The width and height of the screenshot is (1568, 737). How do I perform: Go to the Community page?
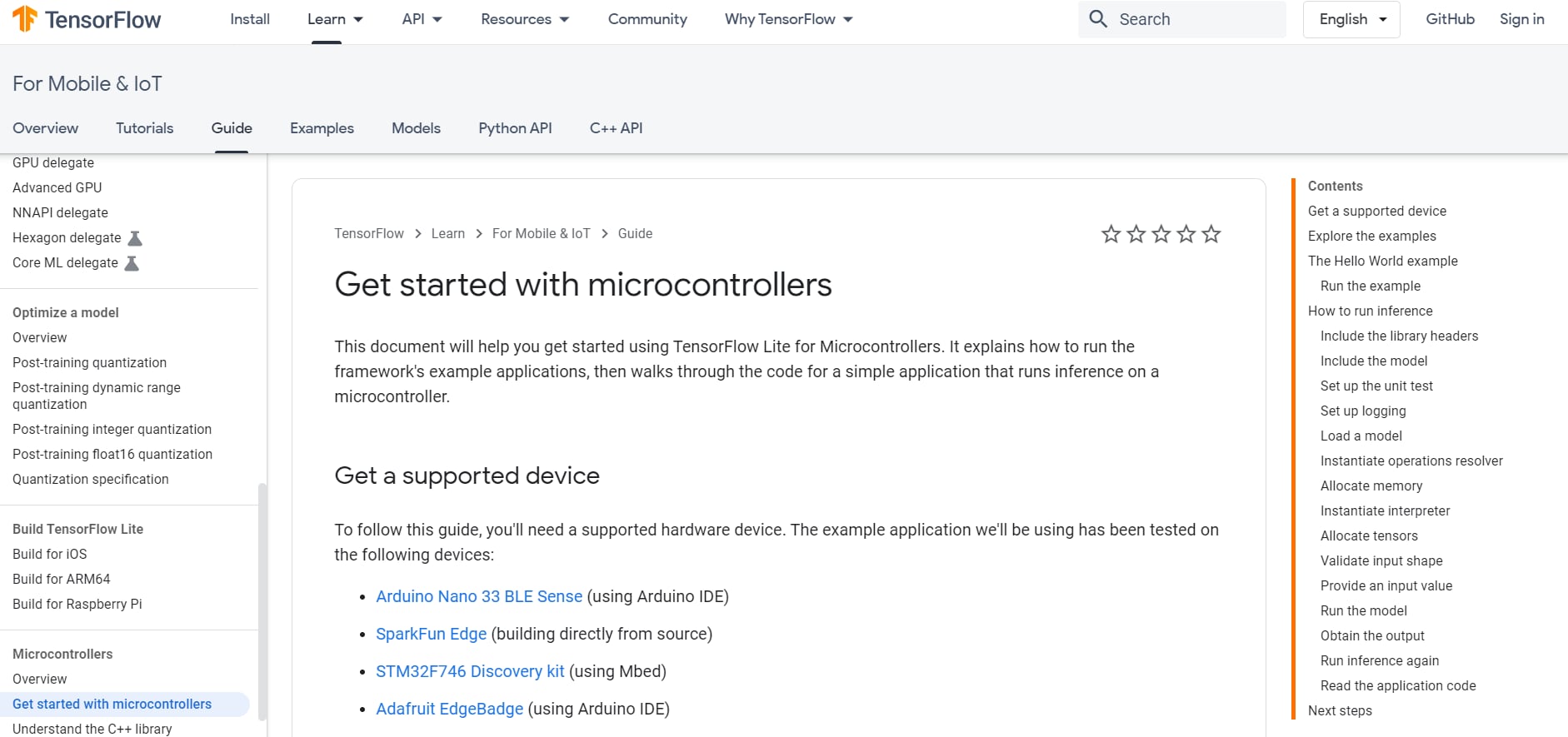(x=647, y=19)
